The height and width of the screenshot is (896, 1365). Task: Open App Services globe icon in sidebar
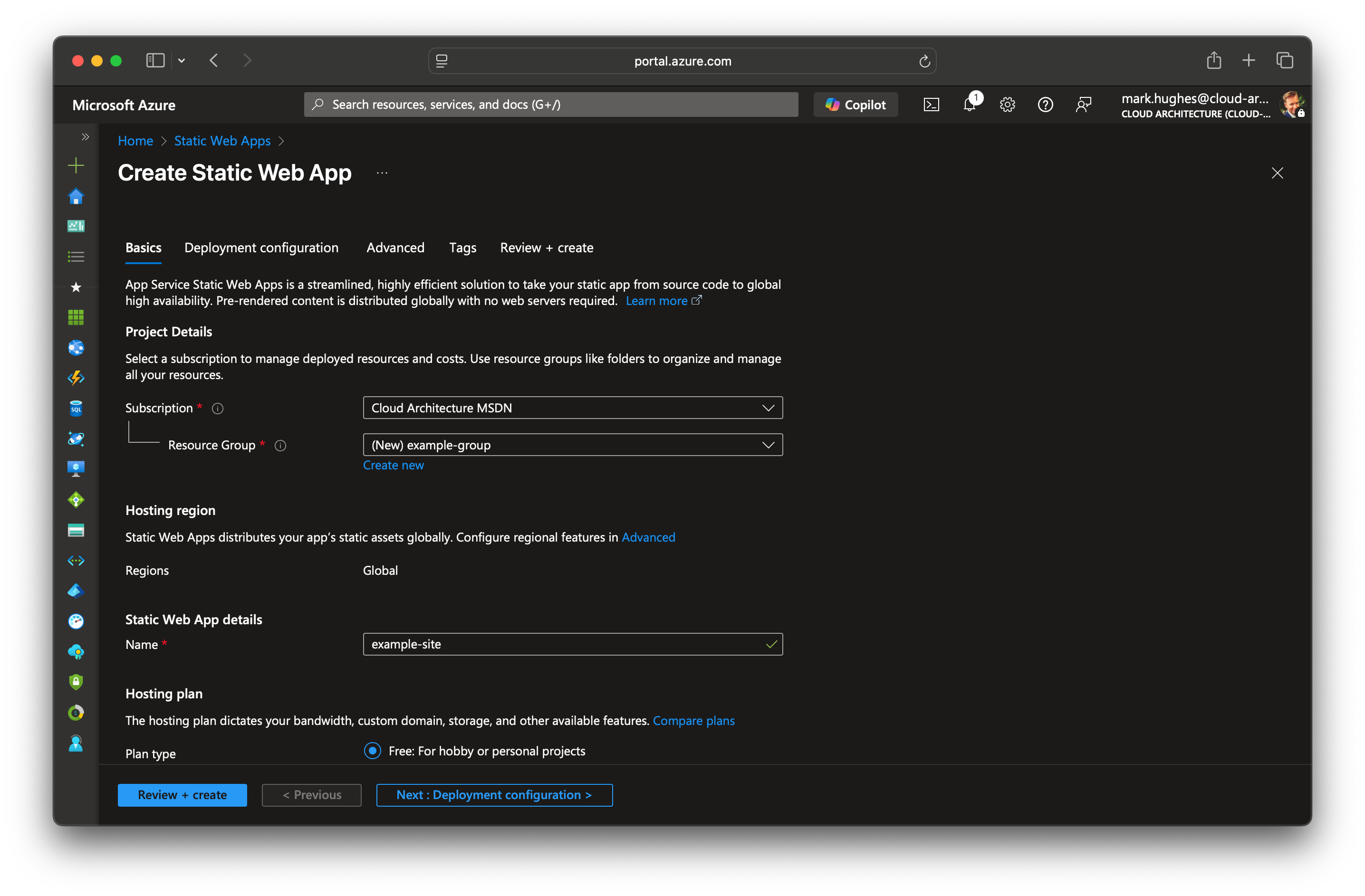[76, 348]
